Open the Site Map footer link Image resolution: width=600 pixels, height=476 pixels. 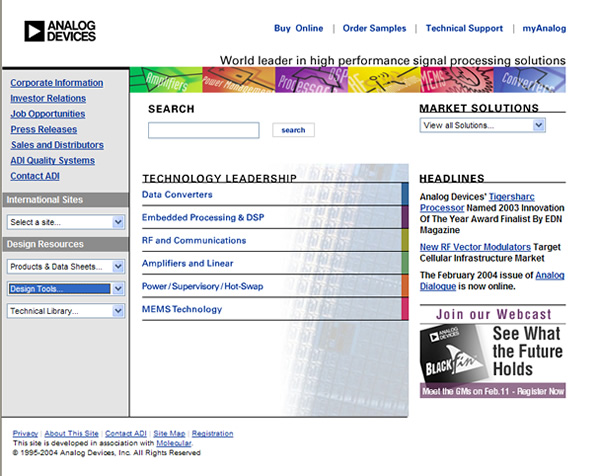tap(169, 434)
